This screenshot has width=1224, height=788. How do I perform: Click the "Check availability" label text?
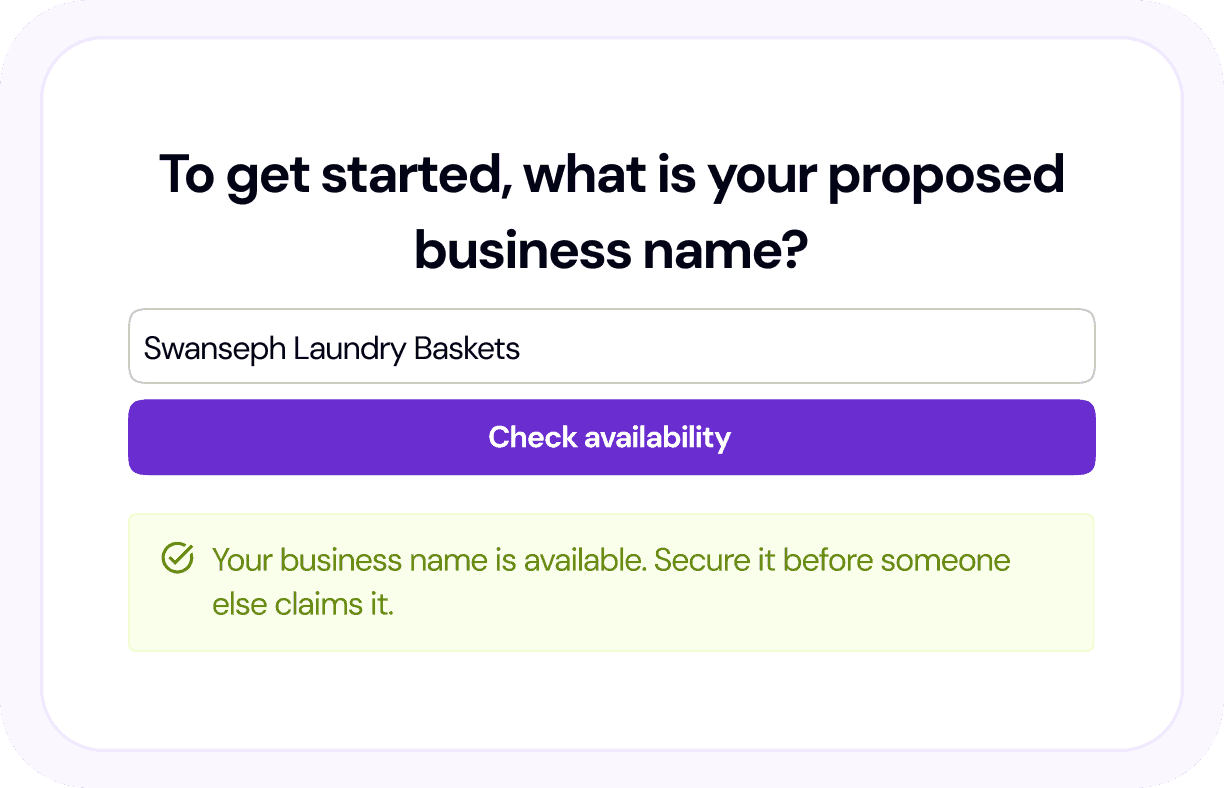coord(610,437)
